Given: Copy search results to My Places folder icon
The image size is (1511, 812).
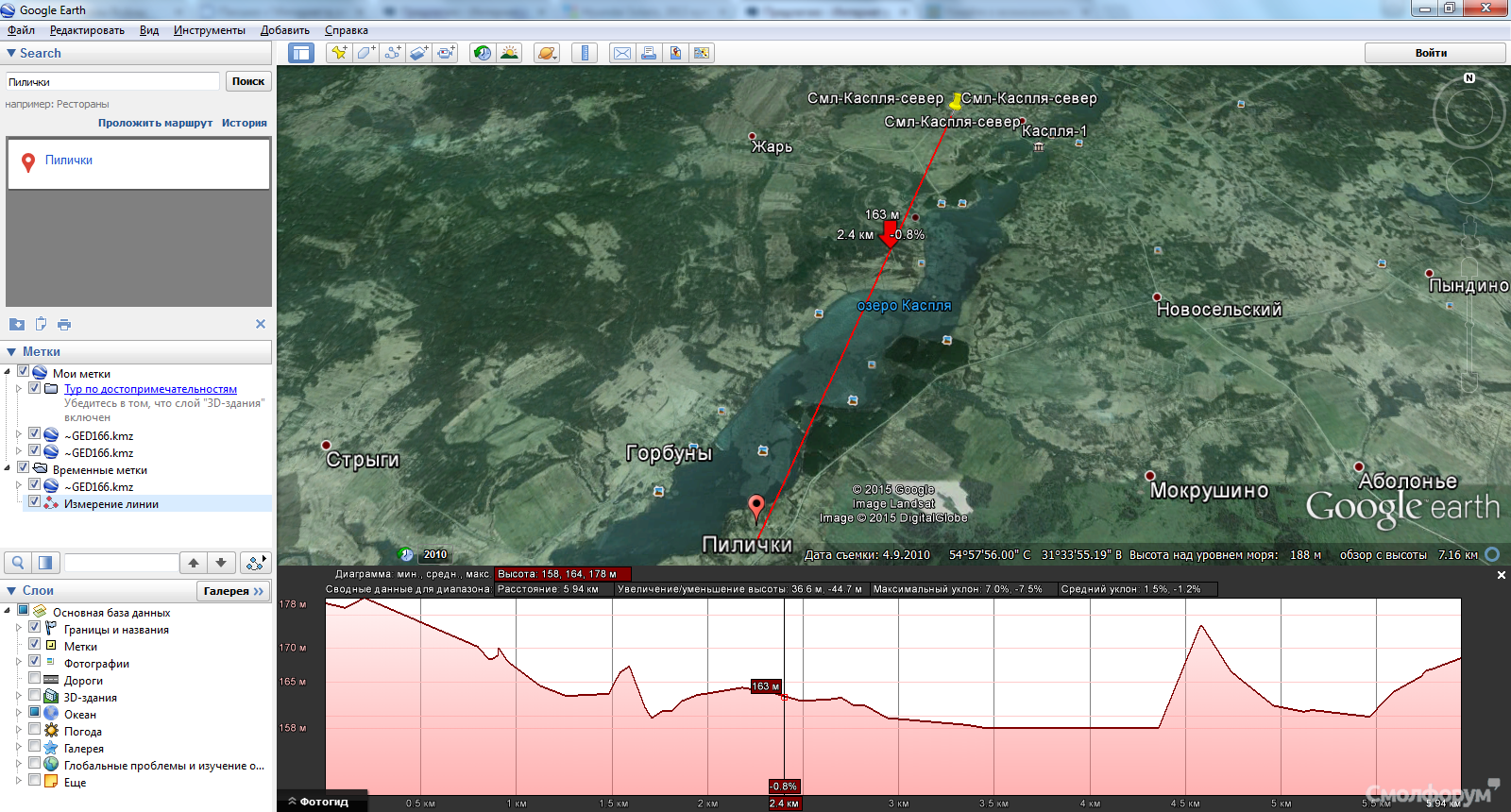Looking at the screenshot, I should tap(17, 324).
